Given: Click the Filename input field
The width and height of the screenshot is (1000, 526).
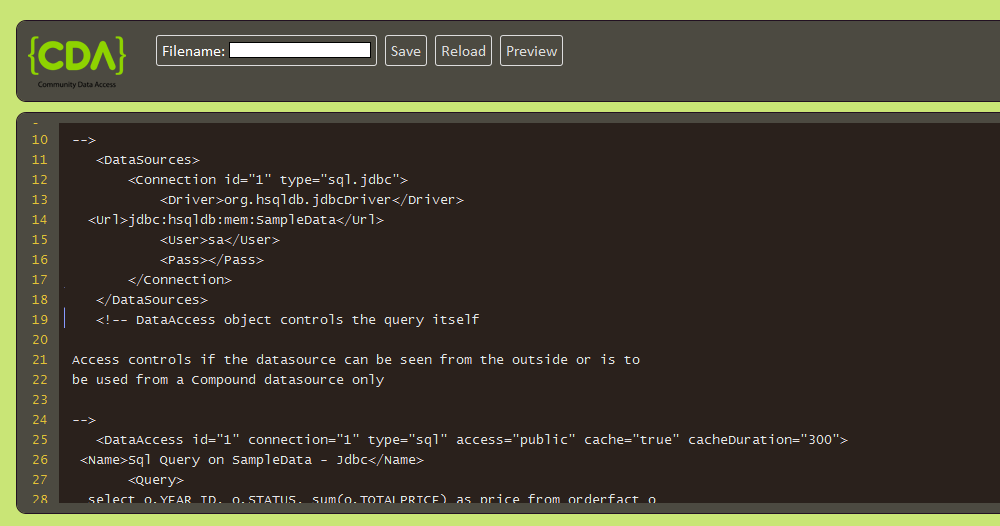Looking at the screenshot, I should (x=300, y=50).
